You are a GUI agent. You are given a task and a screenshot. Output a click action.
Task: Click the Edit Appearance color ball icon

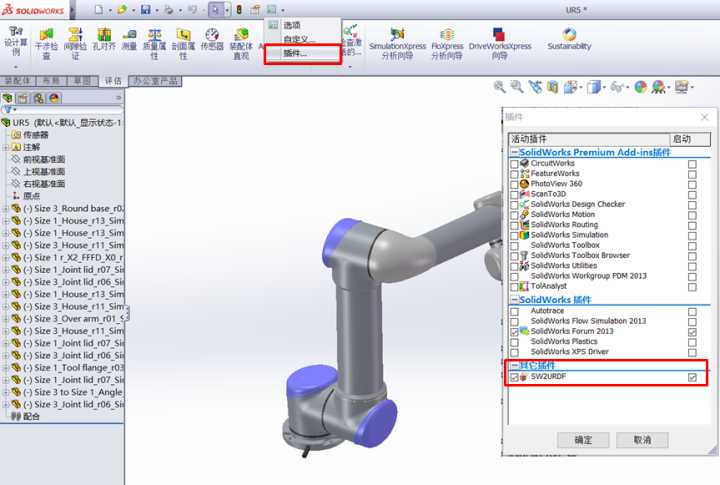[641, 86]
